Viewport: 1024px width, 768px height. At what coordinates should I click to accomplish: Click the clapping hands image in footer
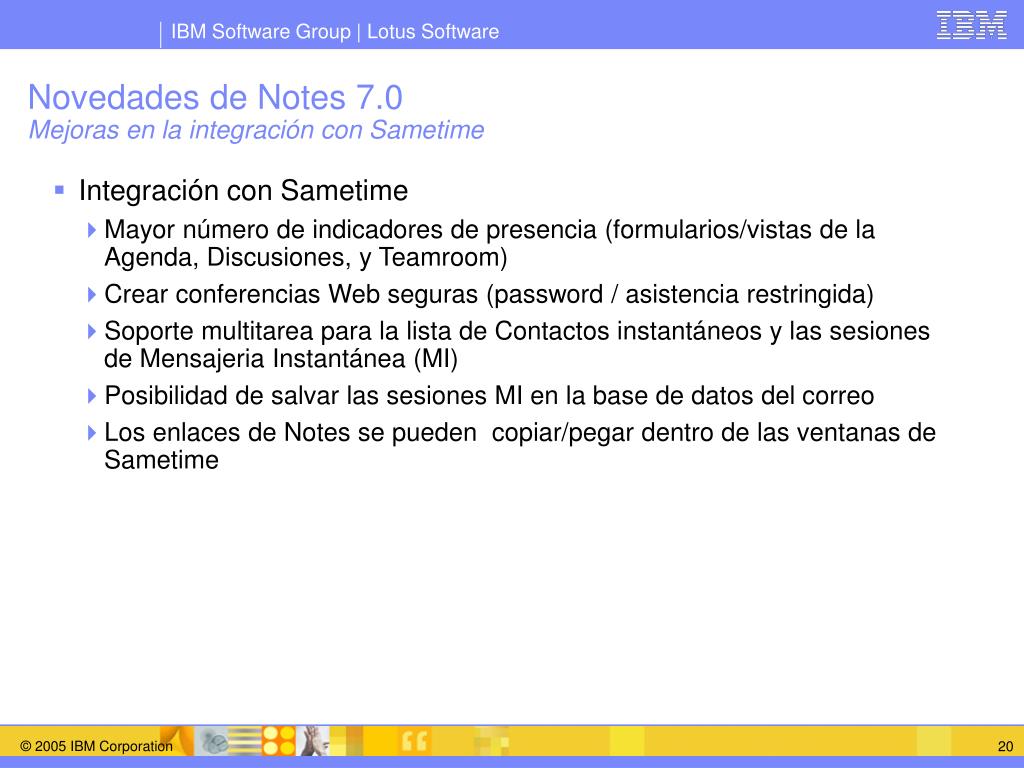point(312,741)
